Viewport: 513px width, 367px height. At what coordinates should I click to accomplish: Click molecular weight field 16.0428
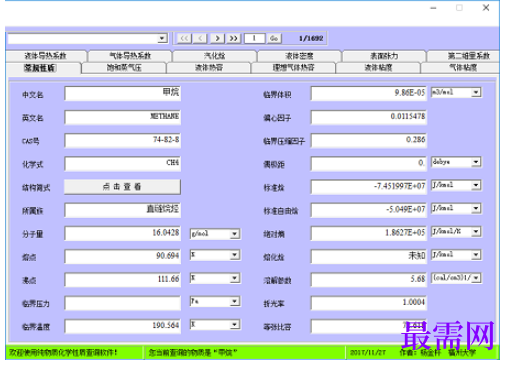click(123, 233)
